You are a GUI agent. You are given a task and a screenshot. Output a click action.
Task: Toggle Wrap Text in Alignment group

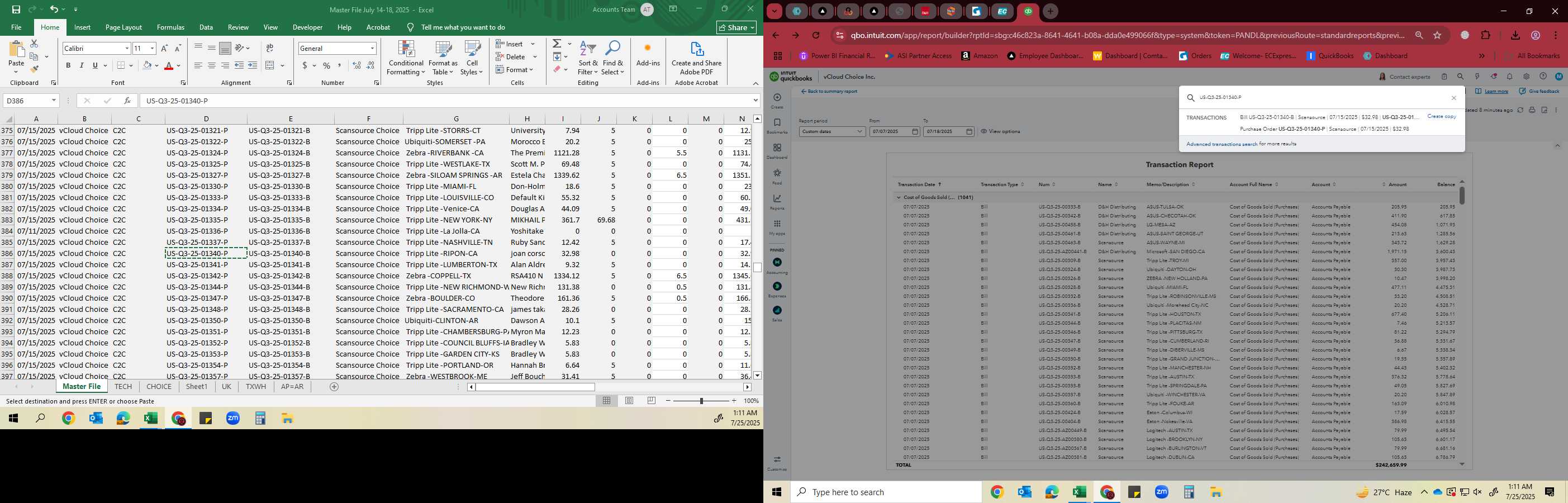(270, 48)
